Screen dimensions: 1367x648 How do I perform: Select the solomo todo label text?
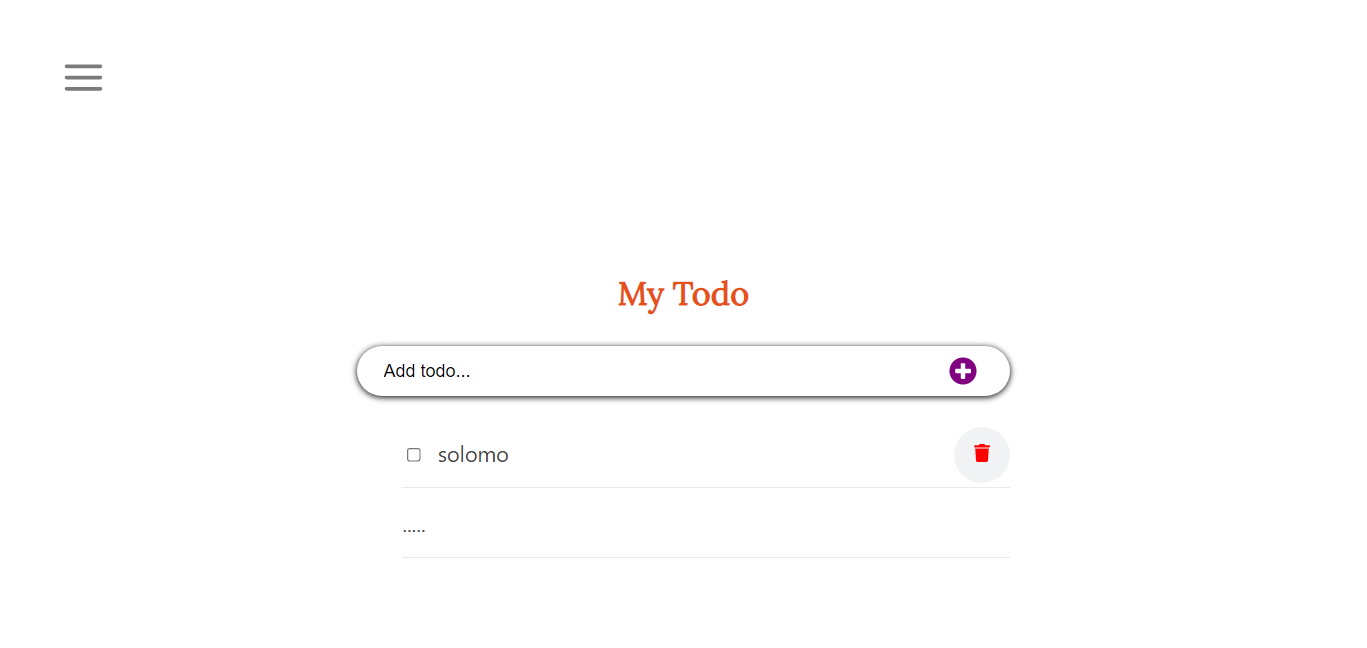[x=473, y=455]
